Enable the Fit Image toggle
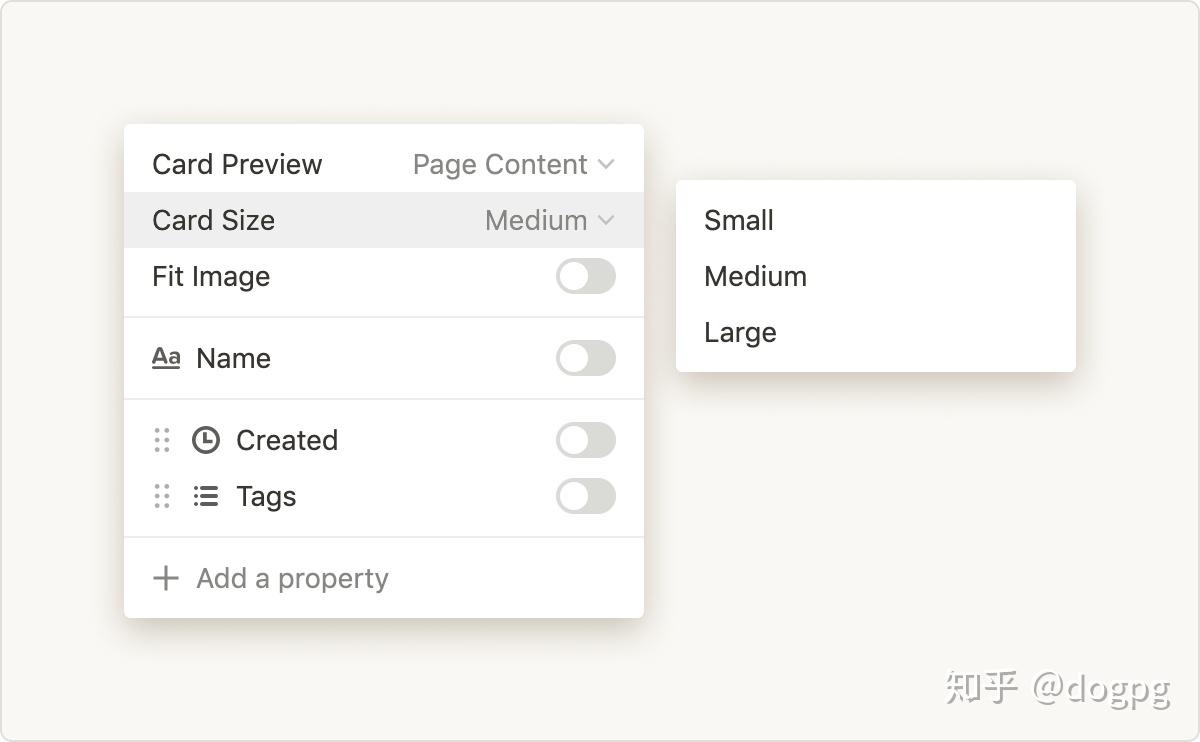 coord(585,276)
